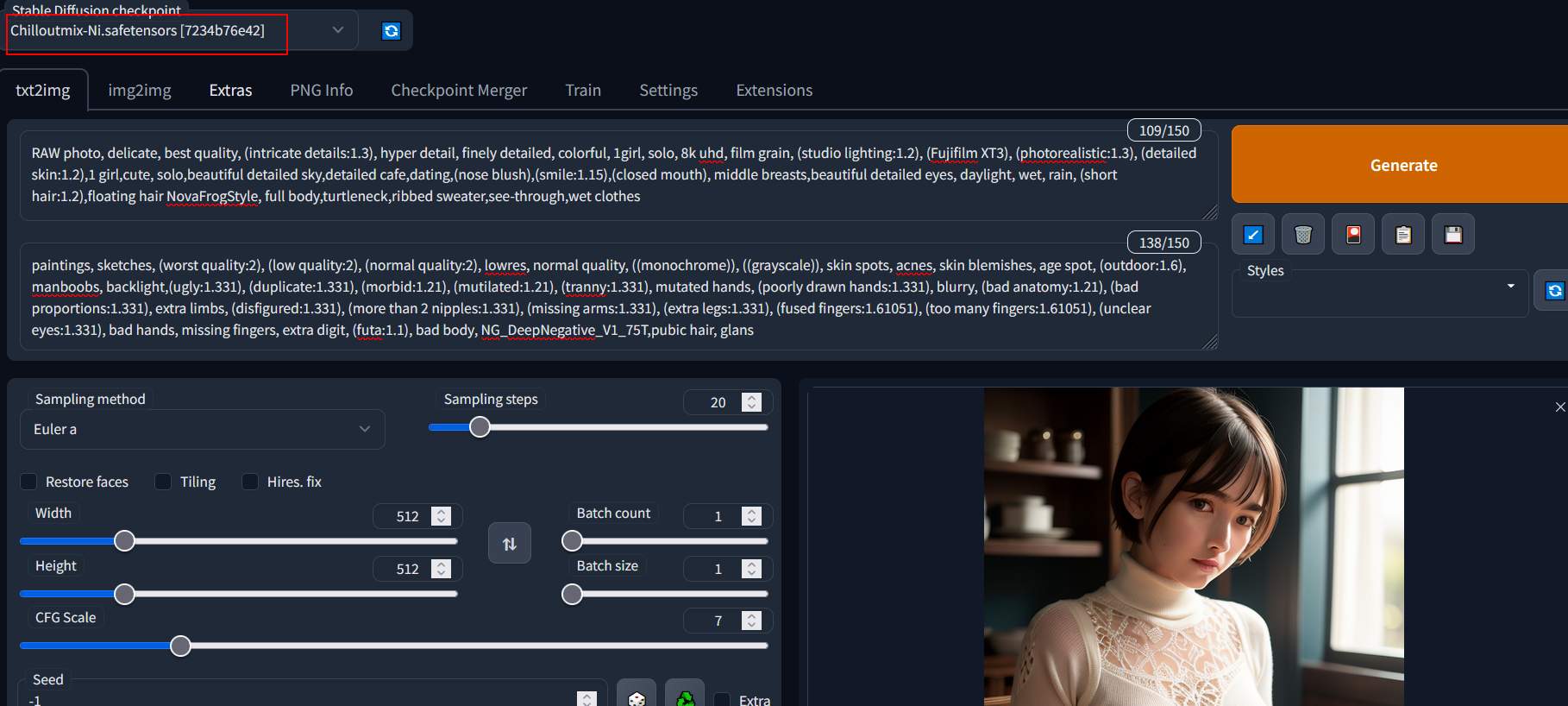The width and height of the screenshot is (1568, 706).
Task: Enable the Restore faces checkbox
Action: pyautogui.click(x=28, y=482)
